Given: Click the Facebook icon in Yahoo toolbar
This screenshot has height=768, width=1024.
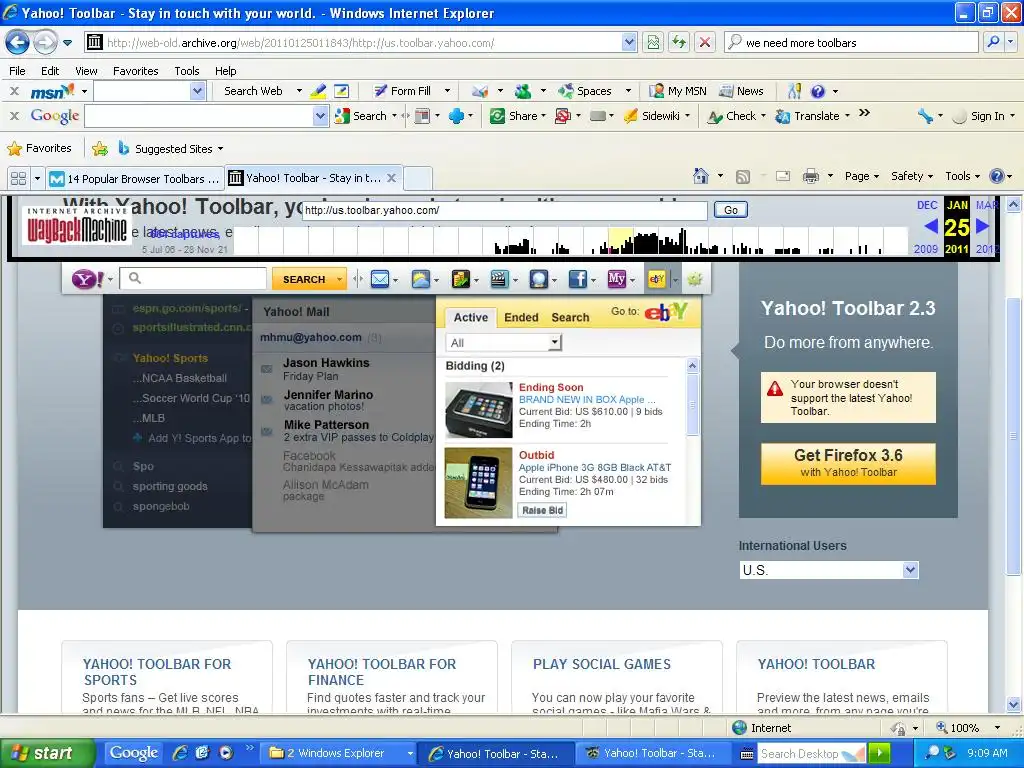Looking at the screenshot, I should point(577,280).
